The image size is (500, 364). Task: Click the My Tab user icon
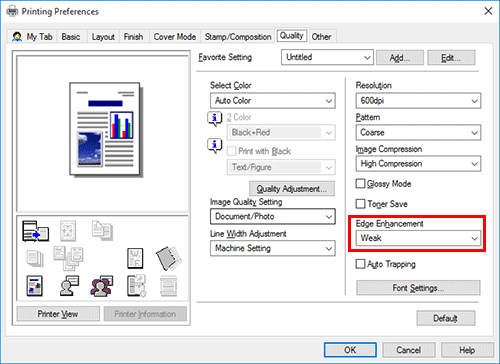click(x=17, y=36)
